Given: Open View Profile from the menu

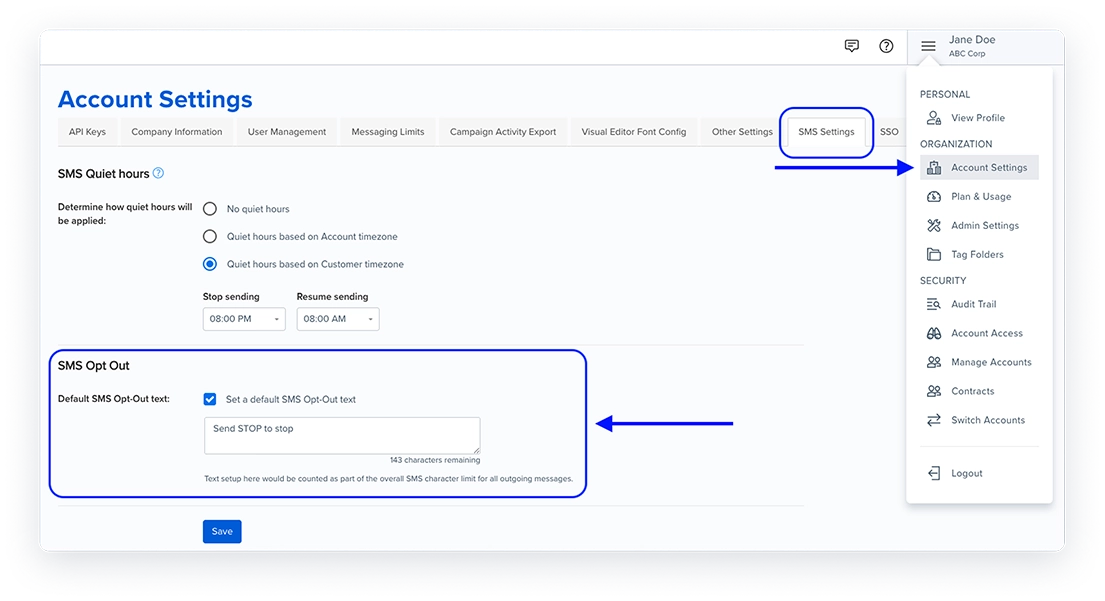Looking at the screenshot, I should point(977,118).
